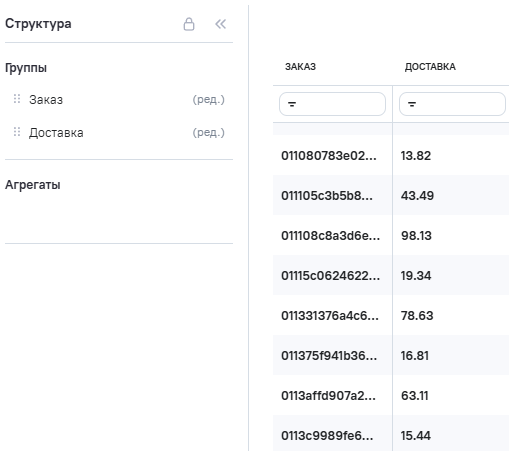Grab the drag handle next to Заказ
509x451 pixels.
click(17, 99)
